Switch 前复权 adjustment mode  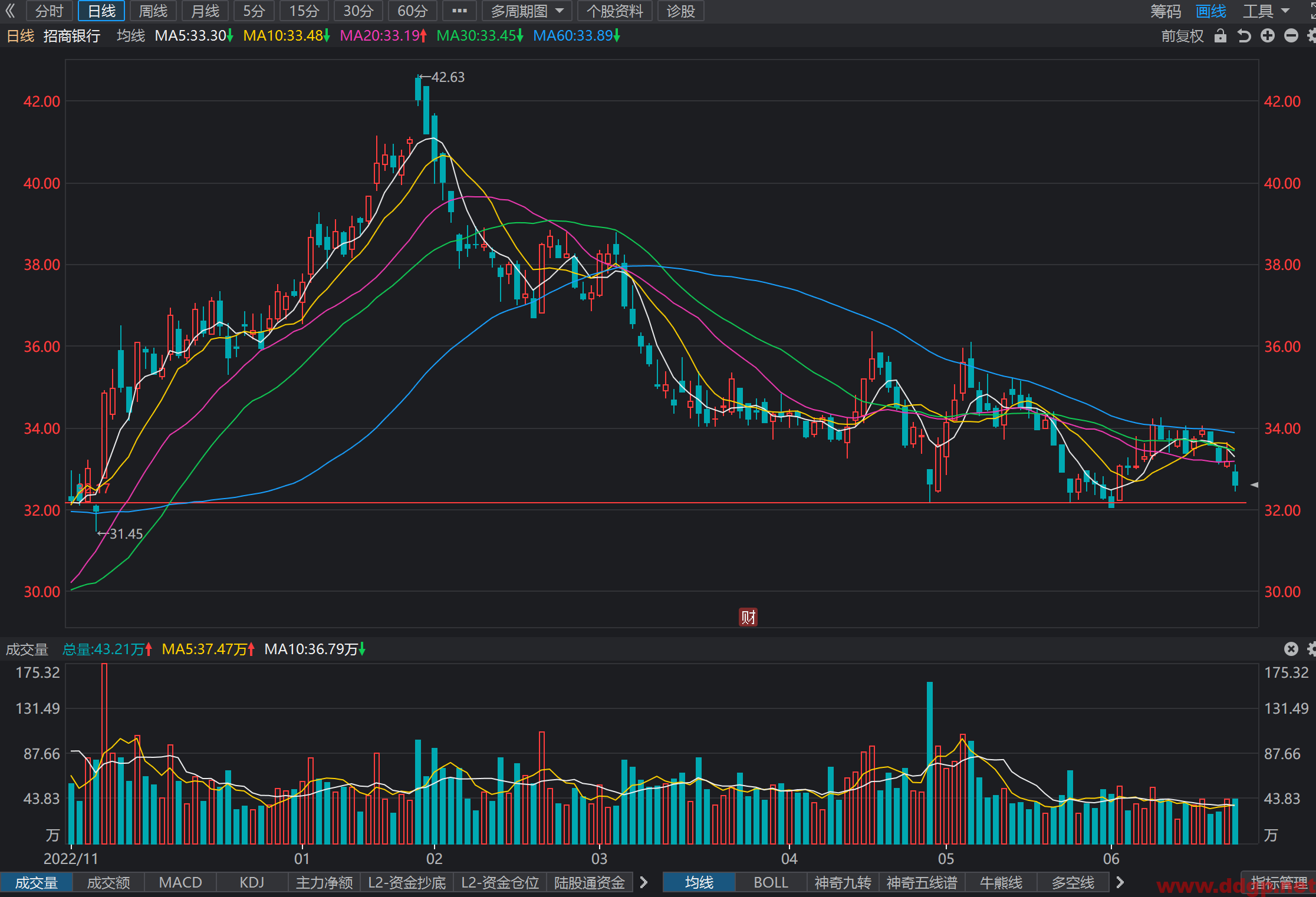tap(1182, 36)
